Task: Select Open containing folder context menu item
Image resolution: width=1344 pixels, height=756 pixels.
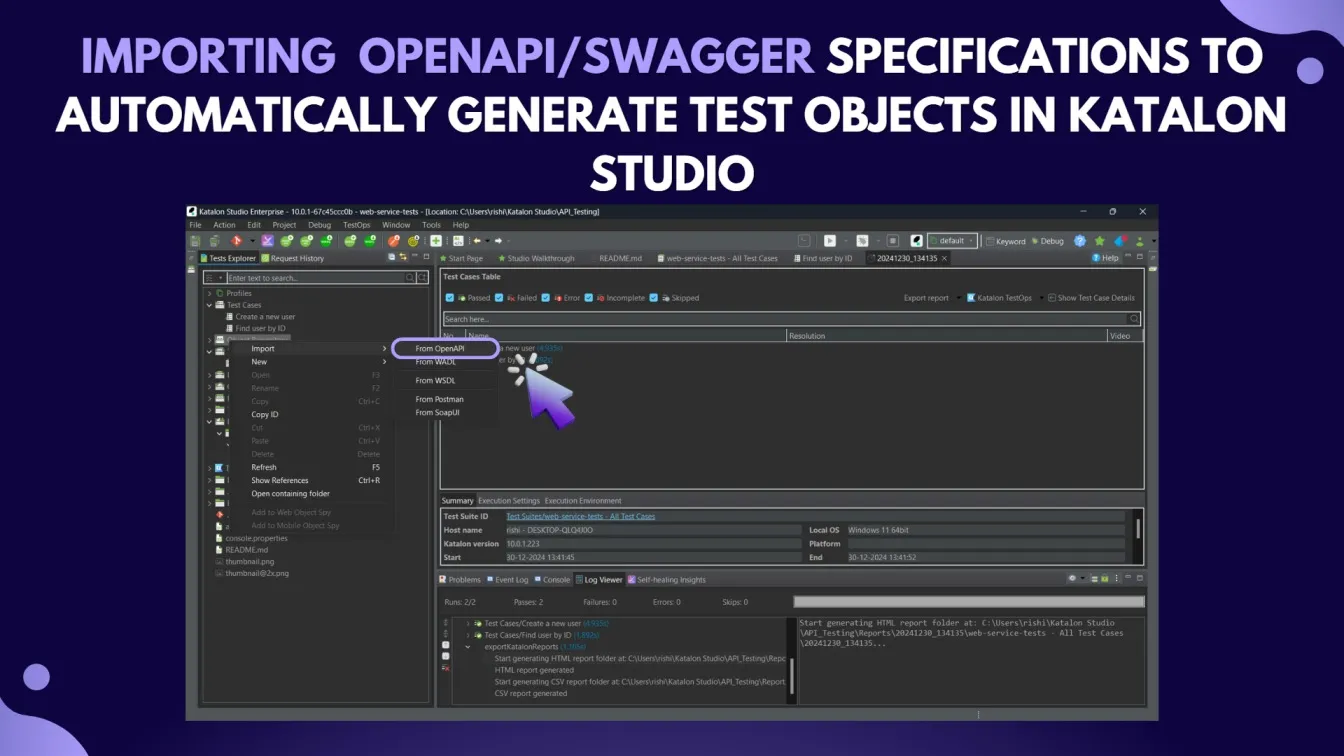Action: (290, 493)
